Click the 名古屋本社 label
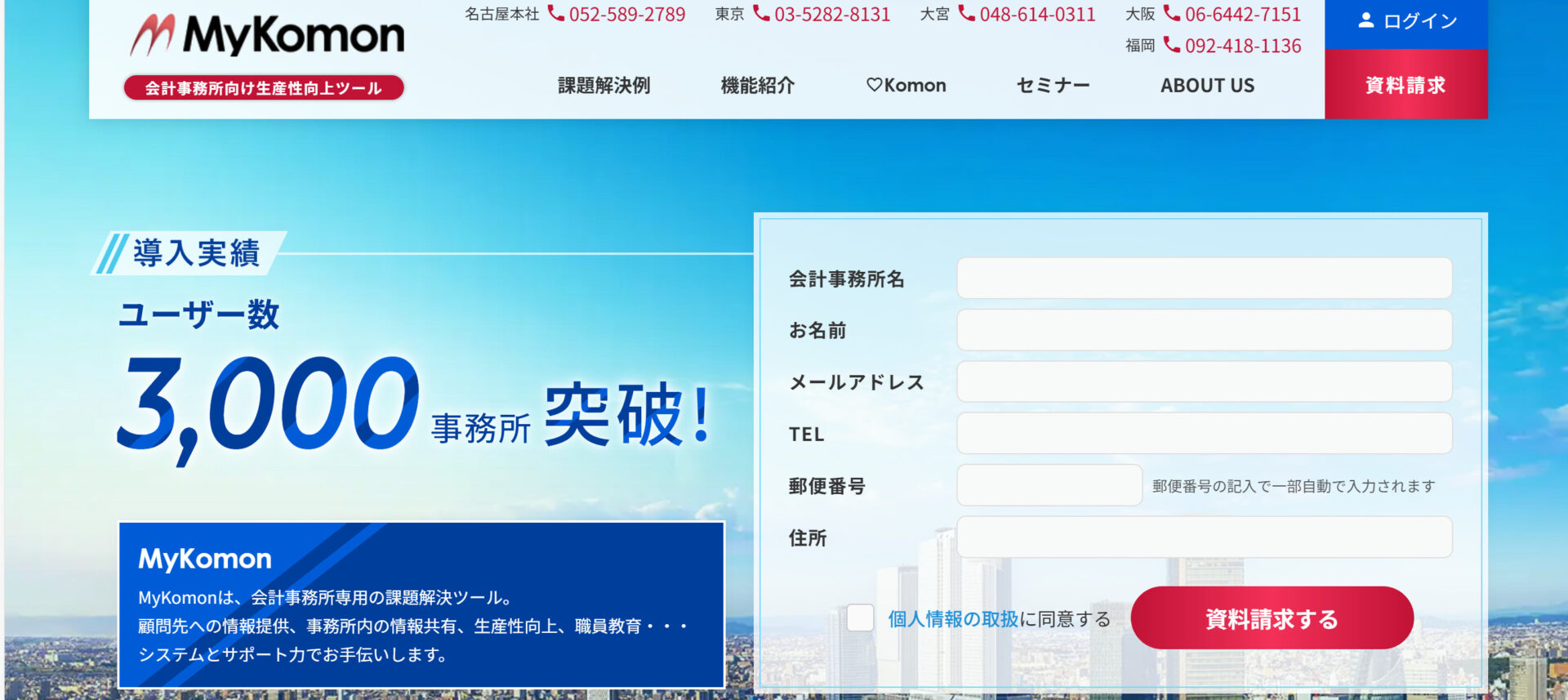1568x700 pixels. [x=501, y=14]
